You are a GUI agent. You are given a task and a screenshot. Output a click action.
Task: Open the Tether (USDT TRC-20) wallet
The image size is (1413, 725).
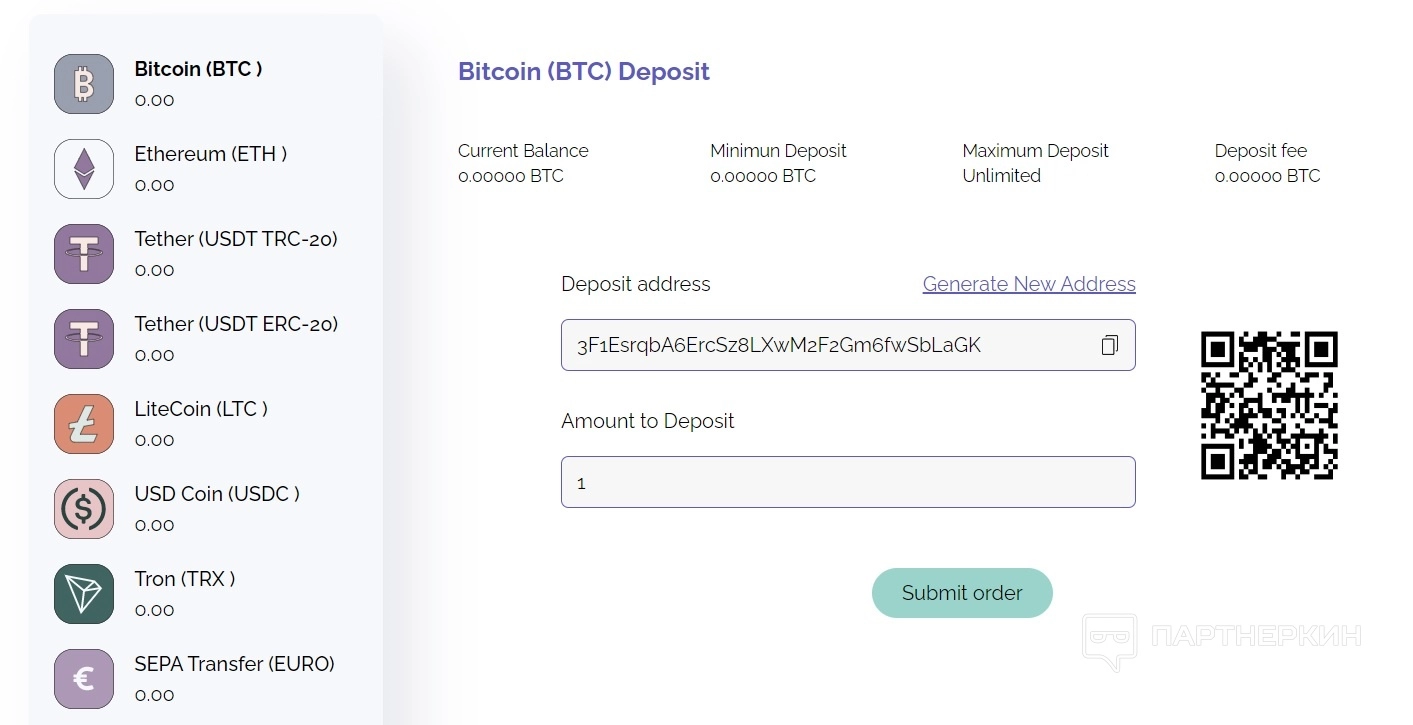tap(236, 240)
